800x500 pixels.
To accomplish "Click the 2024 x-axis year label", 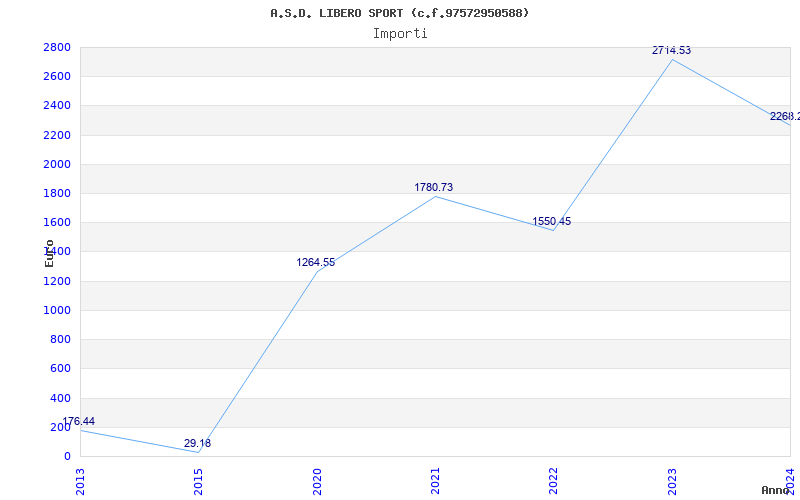I will pos(790,482).
